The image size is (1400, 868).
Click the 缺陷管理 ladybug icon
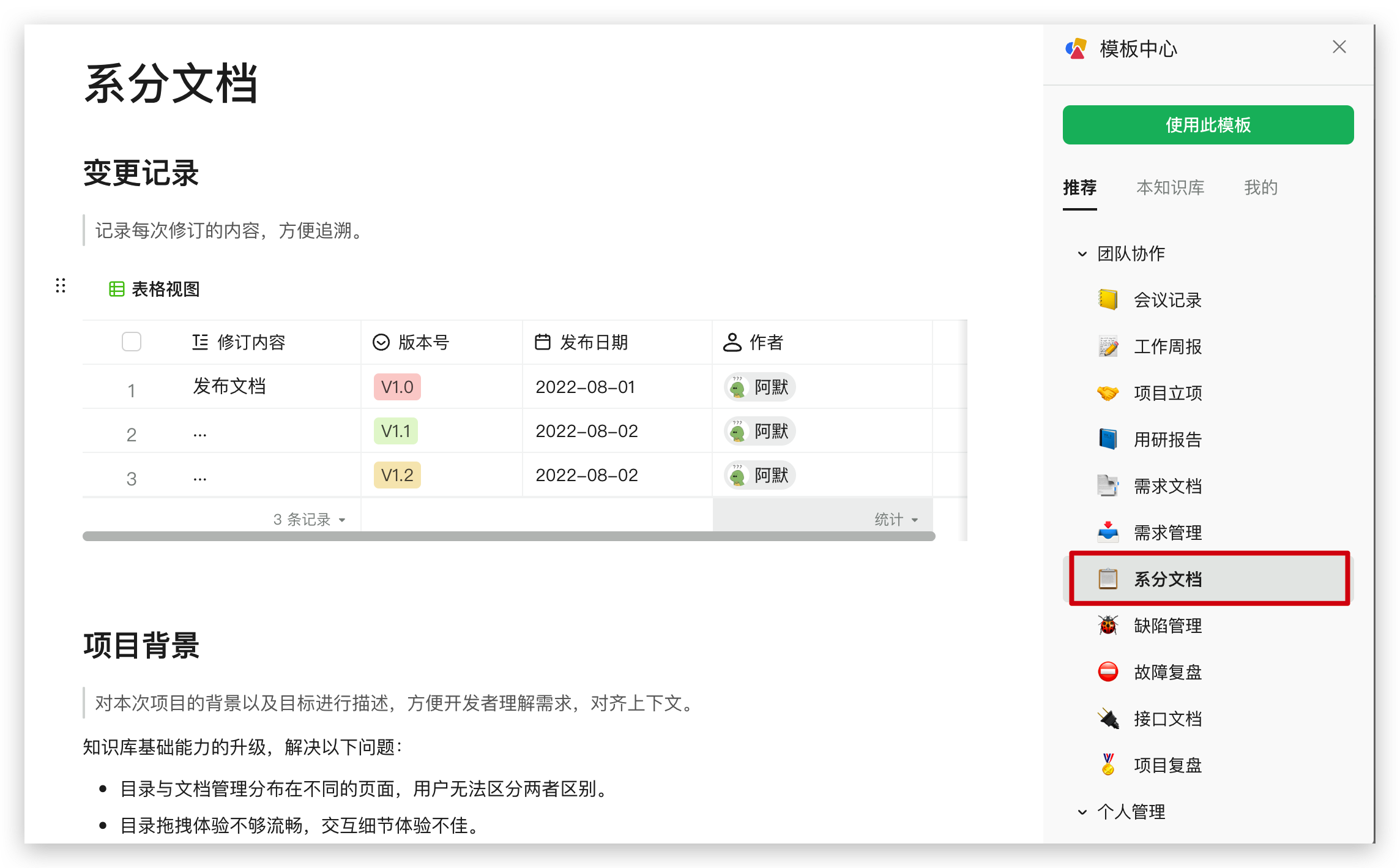pyautogui.click(x=1108, y=626)
